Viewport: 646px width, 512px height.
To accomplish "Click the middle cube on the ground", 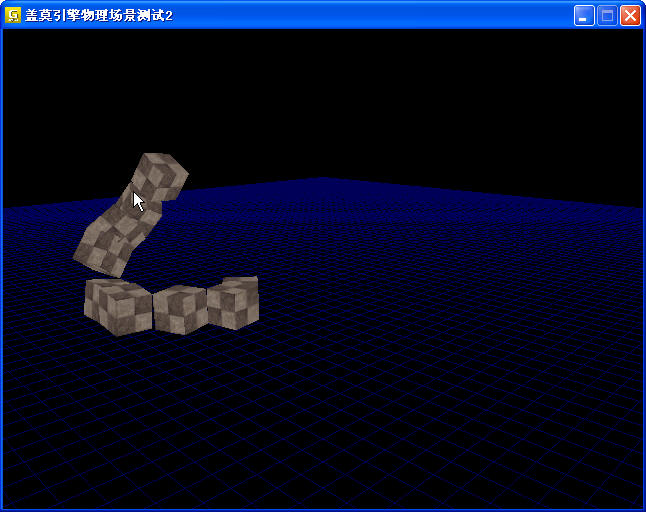I will 180,309.
